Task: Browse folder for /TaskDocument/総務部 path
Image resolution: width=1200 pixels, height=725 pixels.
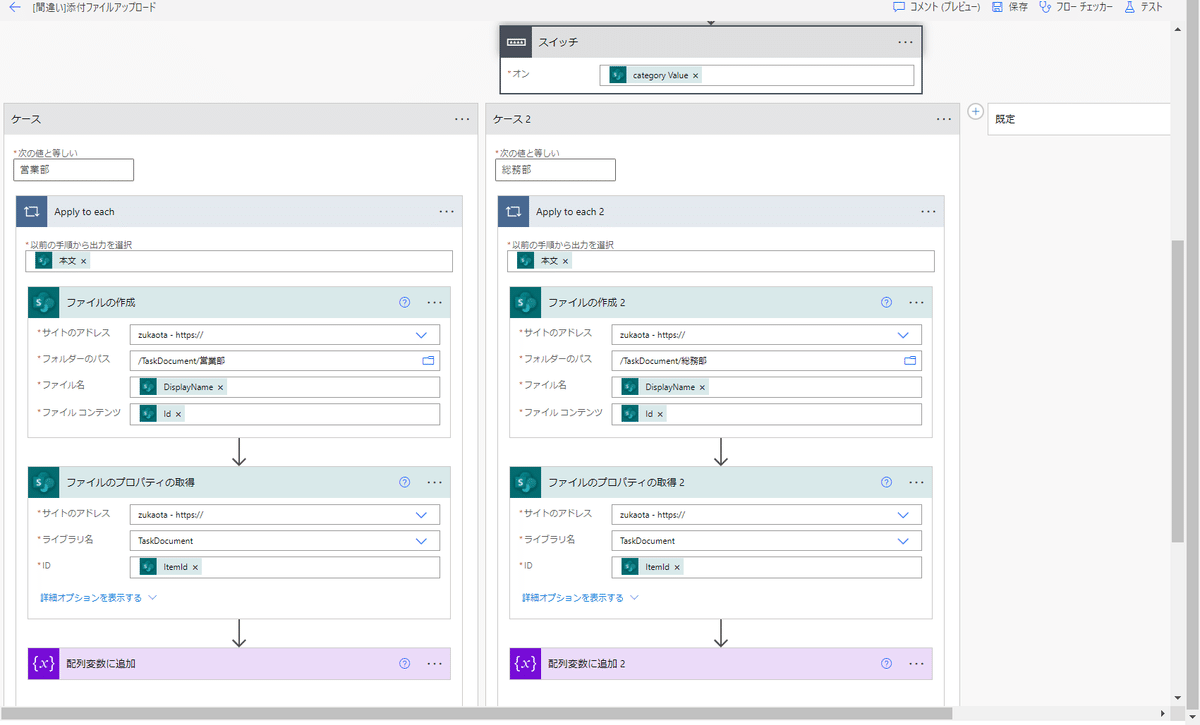Action: pyautogui.click(x=911, y=361)
